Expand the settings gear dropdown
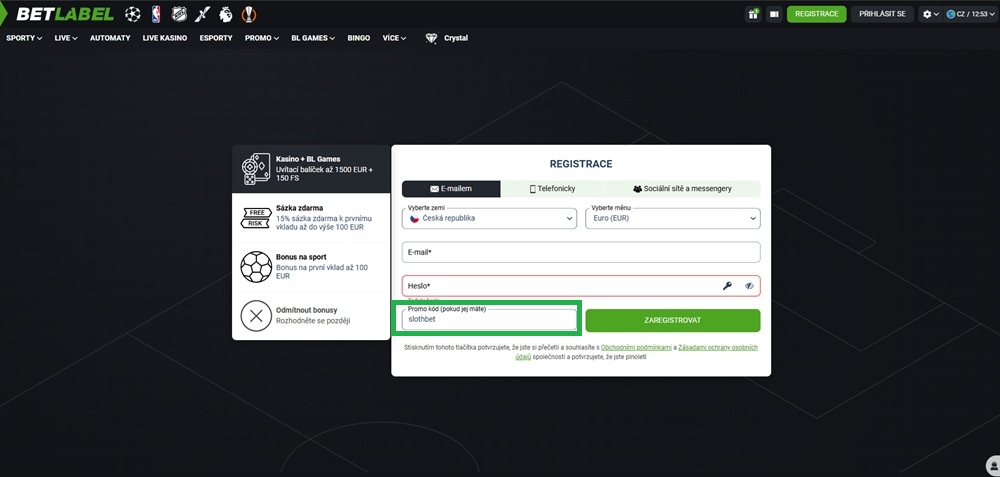1000x477 pixels. pos(930,14)
